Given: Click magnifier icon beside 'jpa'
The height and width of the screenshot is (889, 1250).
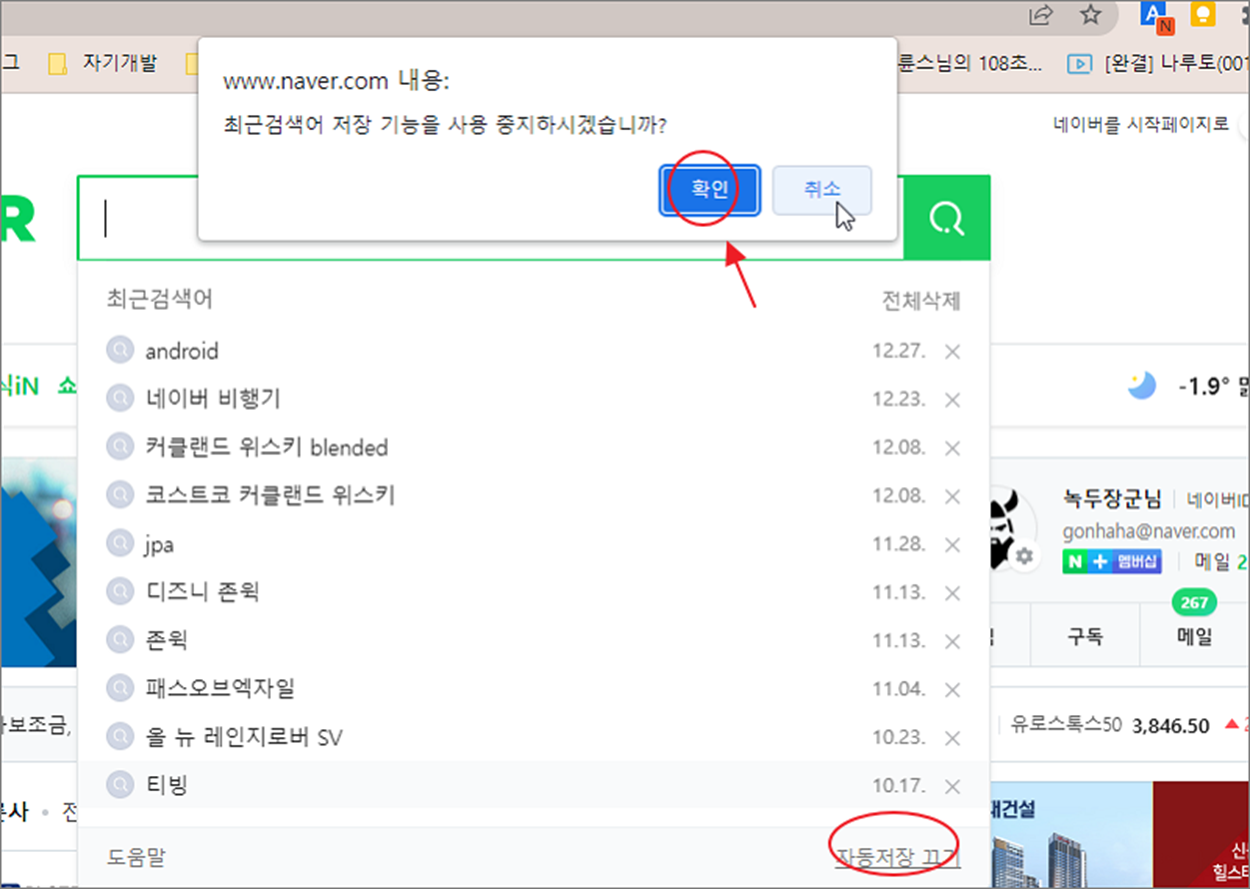Looking at the screenshot, I should (120, 544).
